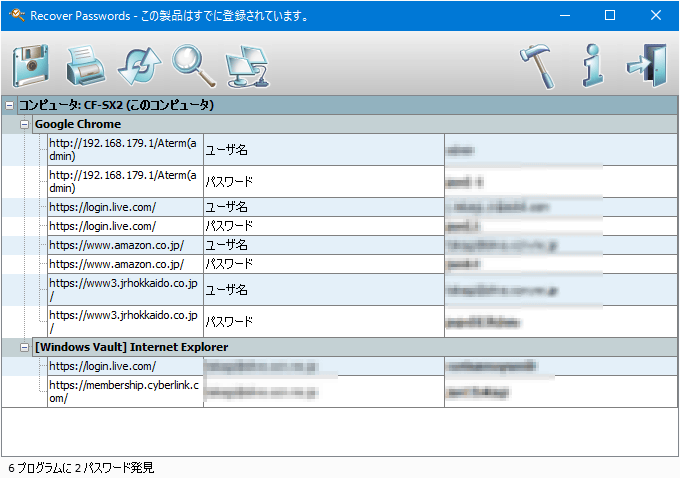Select the Aterm(admin) URL cell in the ユーザ名 row
Image resolution: width=680 pixels, height=478 pixels.
tap(125, 150)
